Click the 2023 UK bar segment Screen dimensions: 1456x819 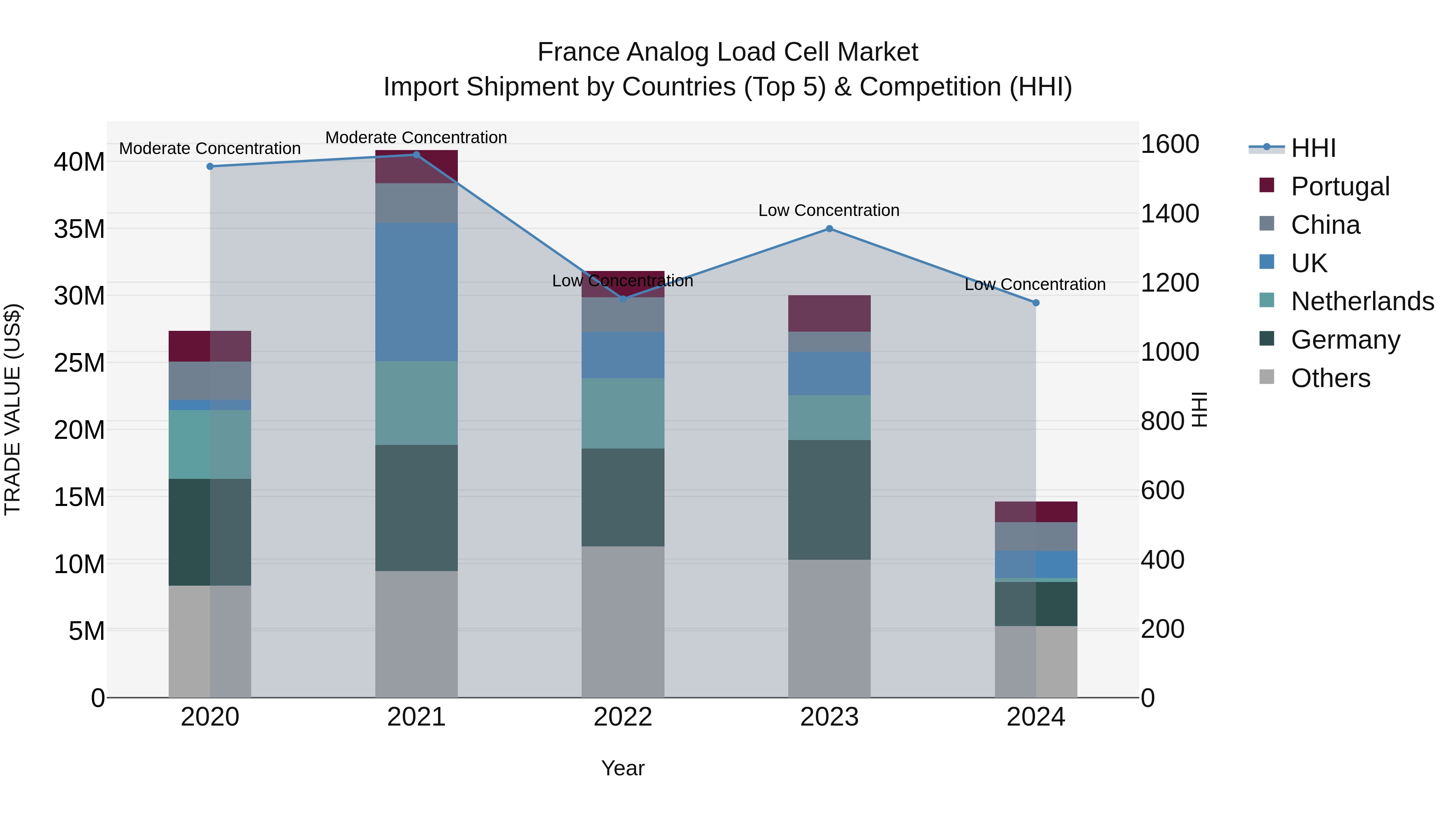[x=829, y=374]
